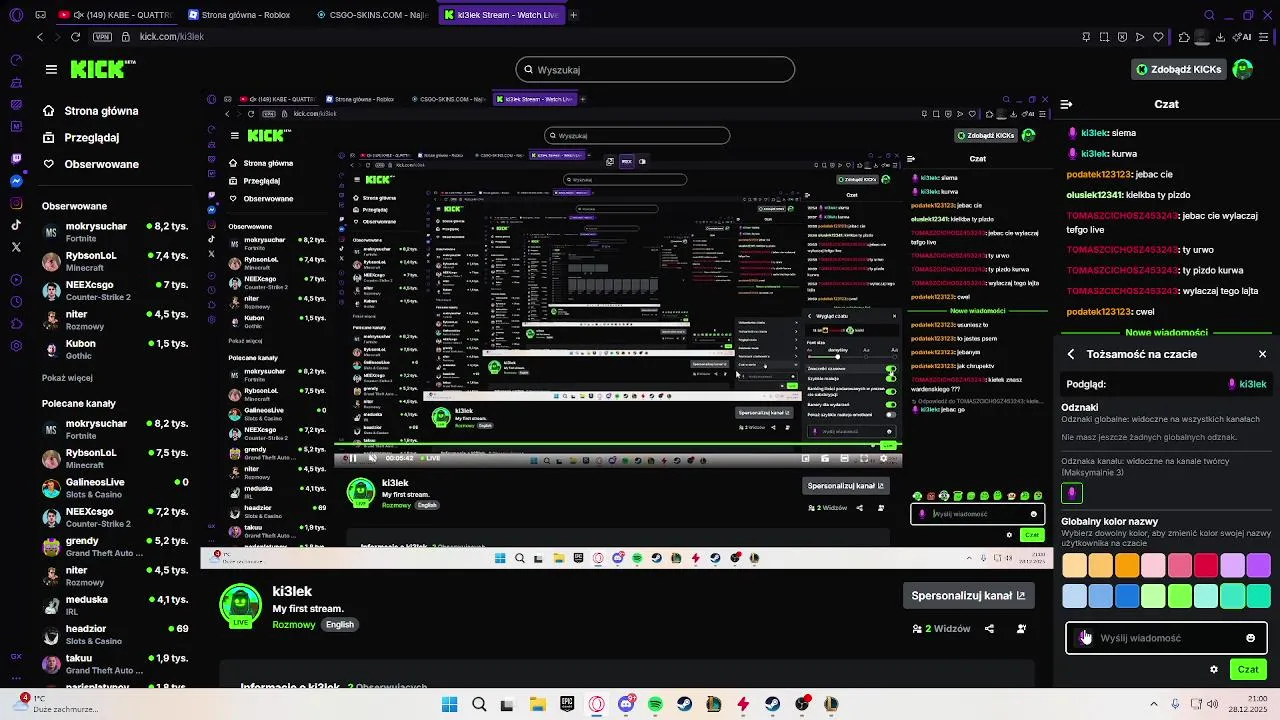View the 2 Widzów viewer list
This screenshot has height=720, width=1280.
(x=941, y=629)
